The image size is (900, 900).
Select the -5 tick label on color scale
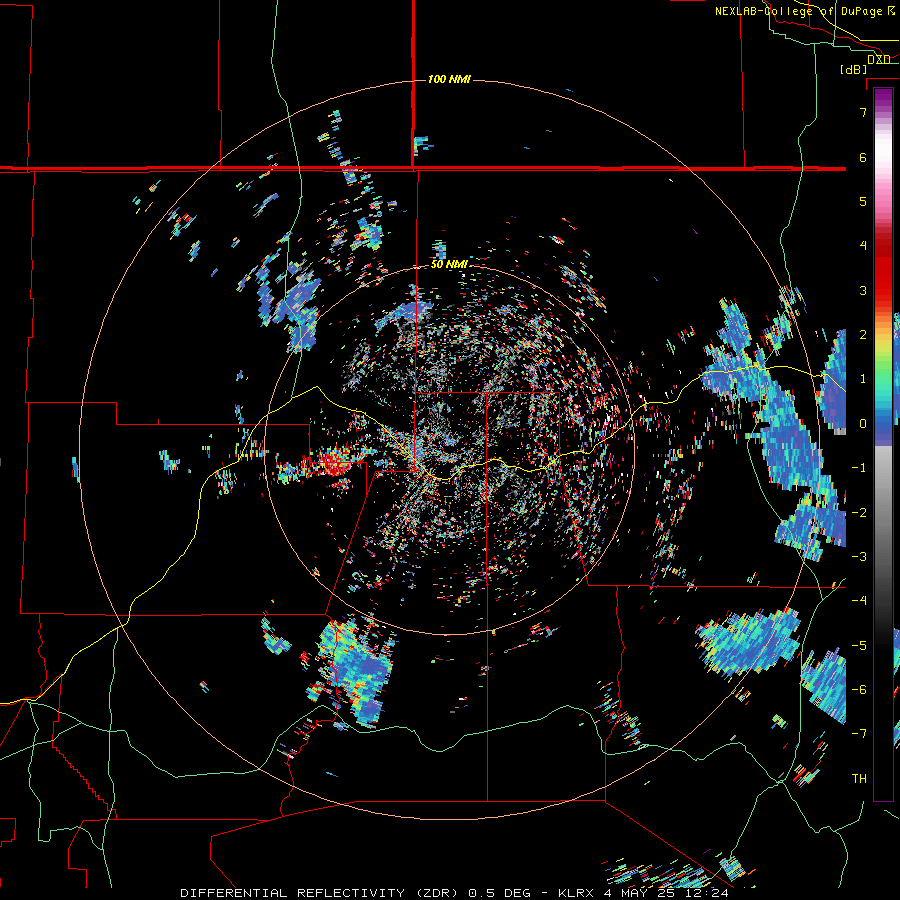point(859,646)
